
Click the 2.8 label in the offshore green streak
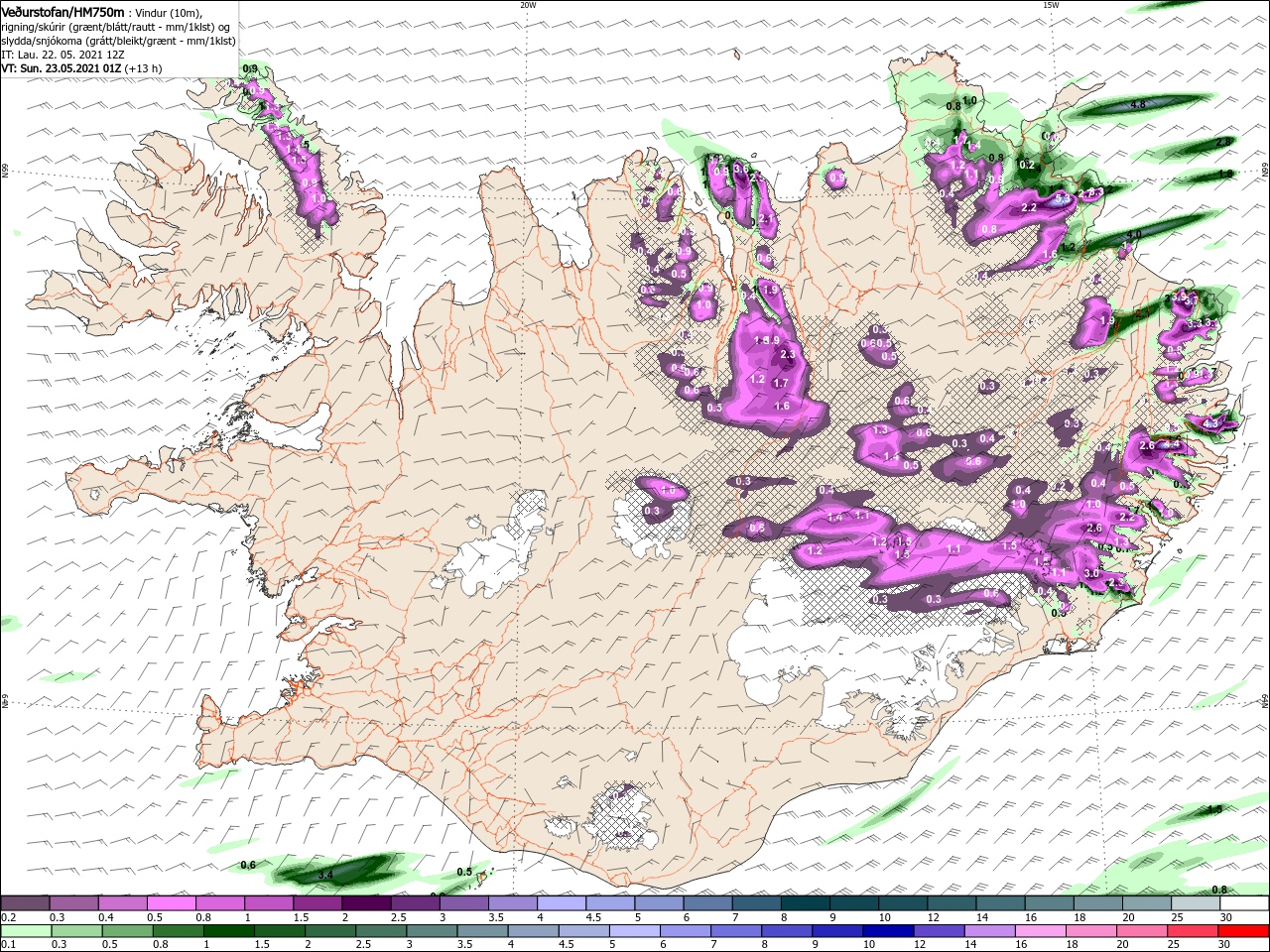click(x=1223, y=142)
